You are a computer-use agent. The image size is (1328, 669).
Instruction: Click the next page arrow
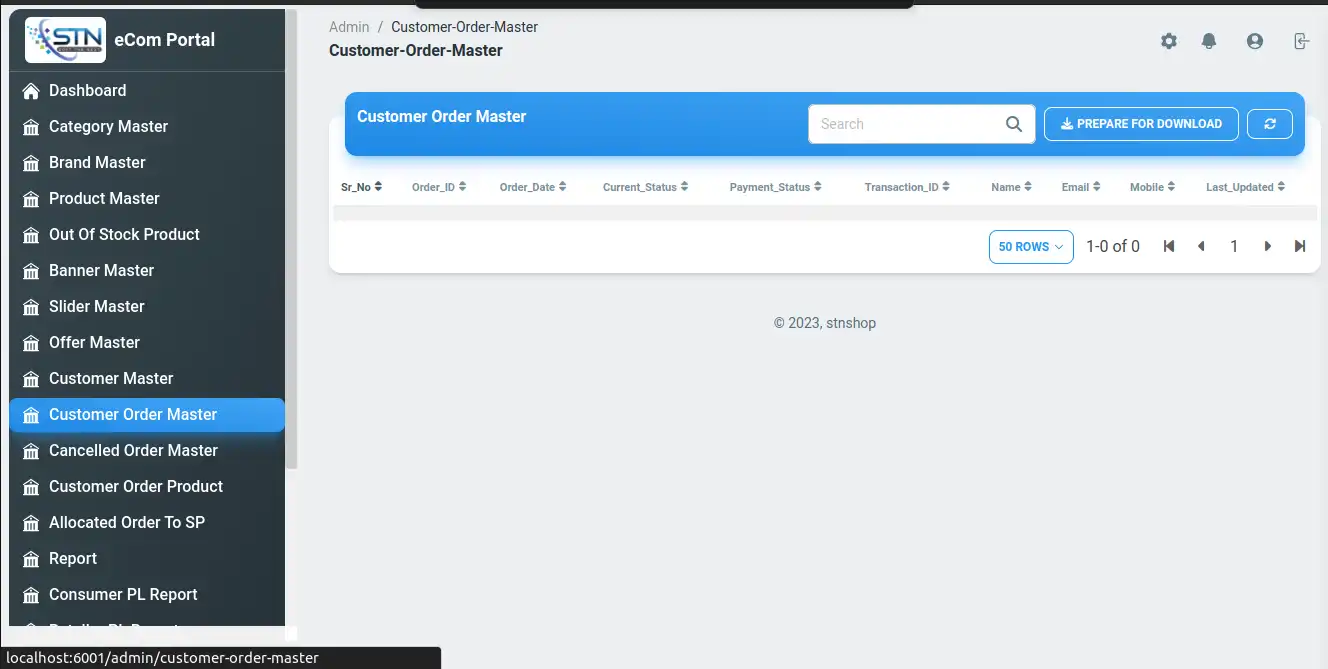click(x=1267, y=246)
